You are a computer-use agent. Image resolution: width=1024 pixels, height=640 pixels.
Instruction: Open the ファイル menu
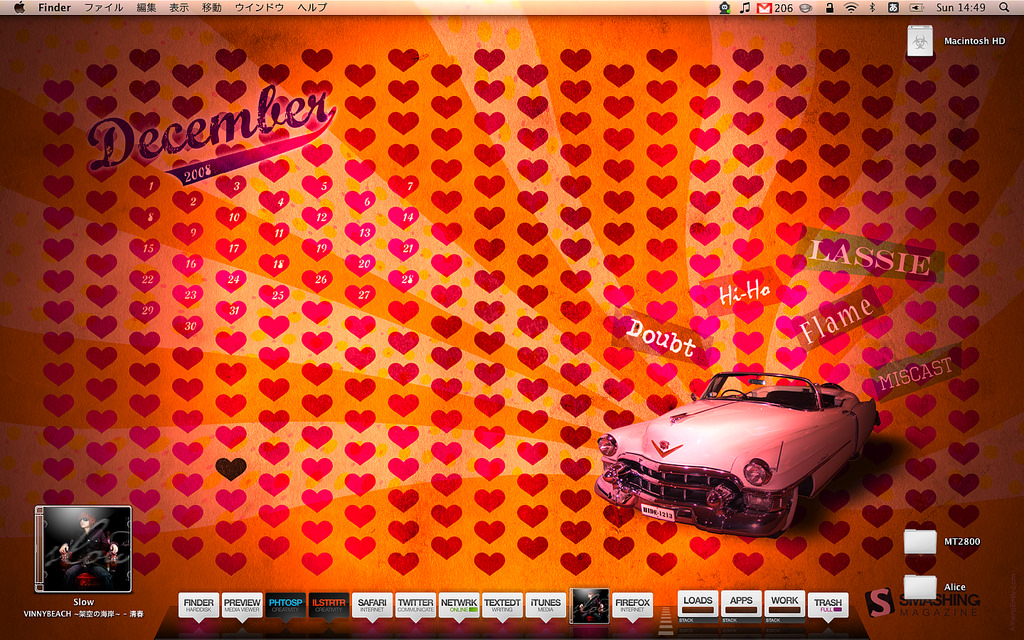coord(103,8)
